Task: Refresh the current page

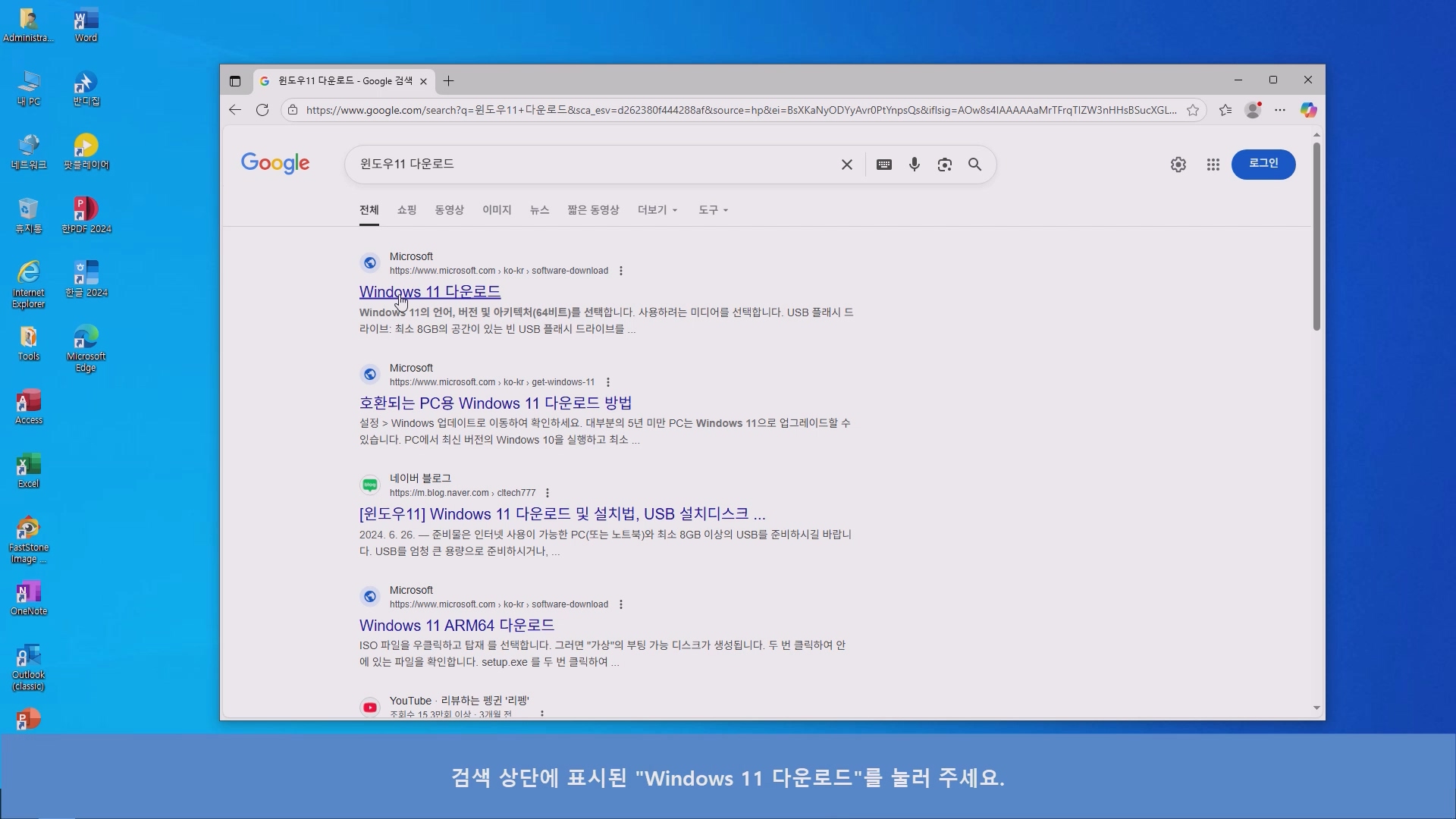Action: [x=262, y=110]
